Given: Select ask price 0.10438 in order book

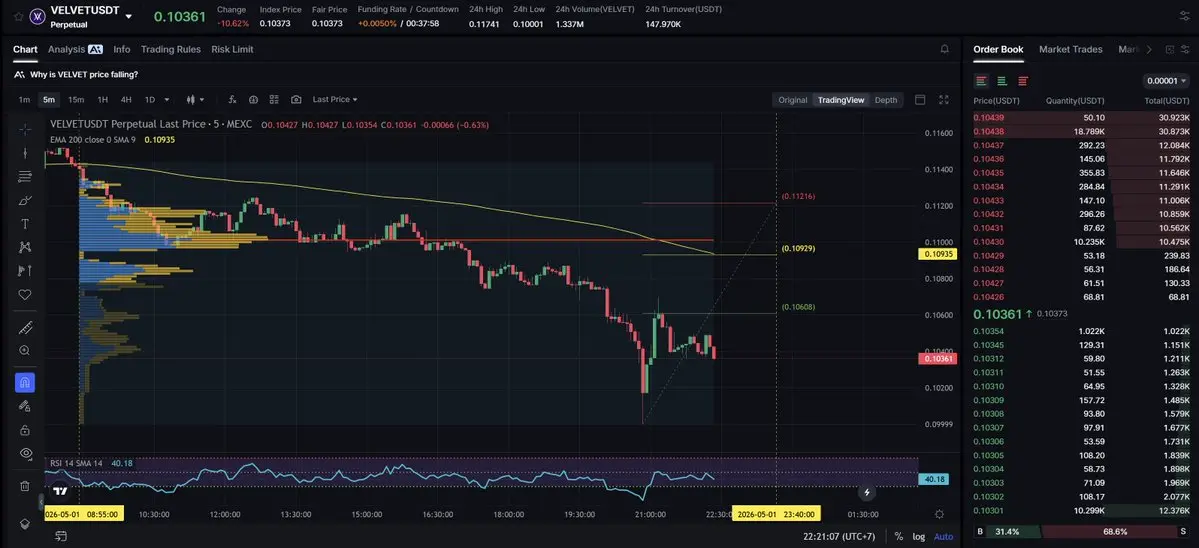Looking at the screenshot, I should pos(988,131).
